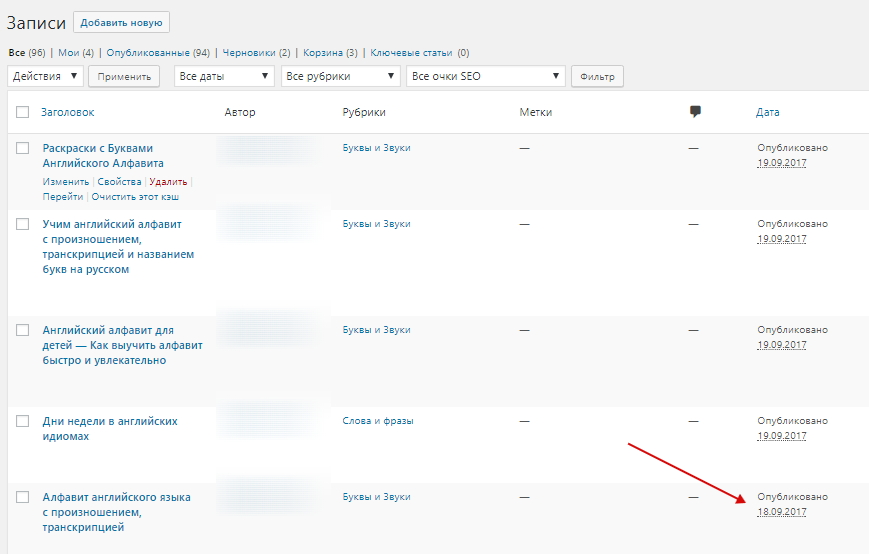This screenshot has height=554, width=869.
Task: Toggle the select-all checkbox in header
Action: pyautogui.click(x=23, y=113)
